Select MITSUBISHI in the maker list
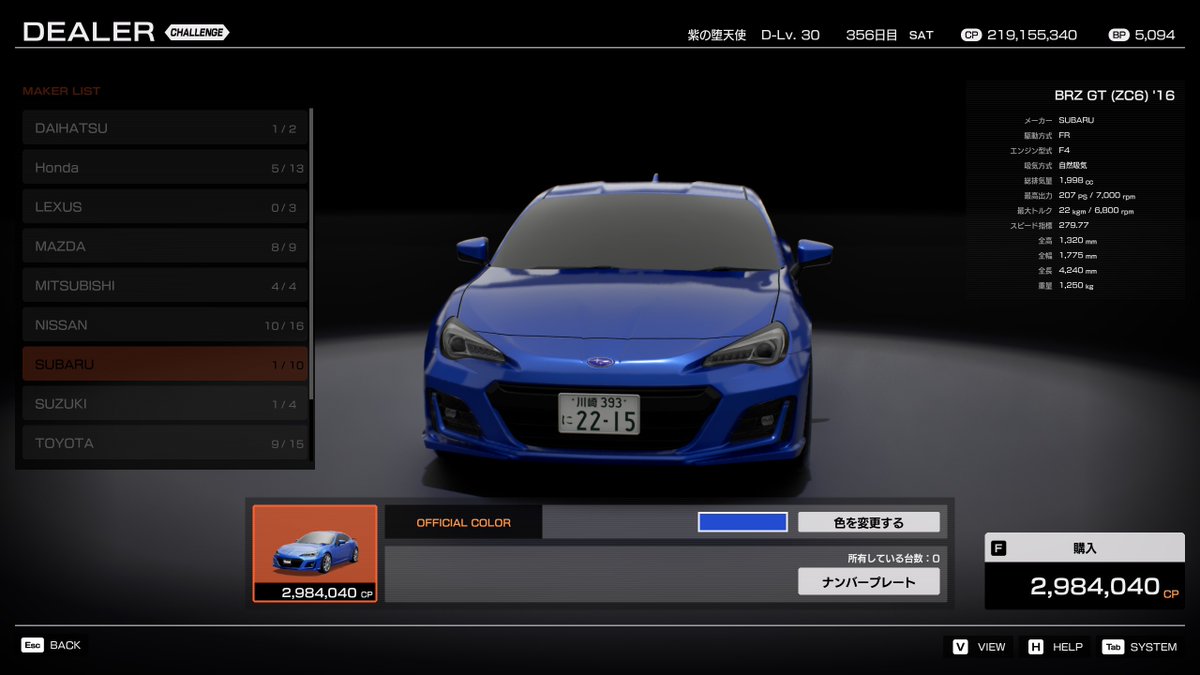 [165, 285]
